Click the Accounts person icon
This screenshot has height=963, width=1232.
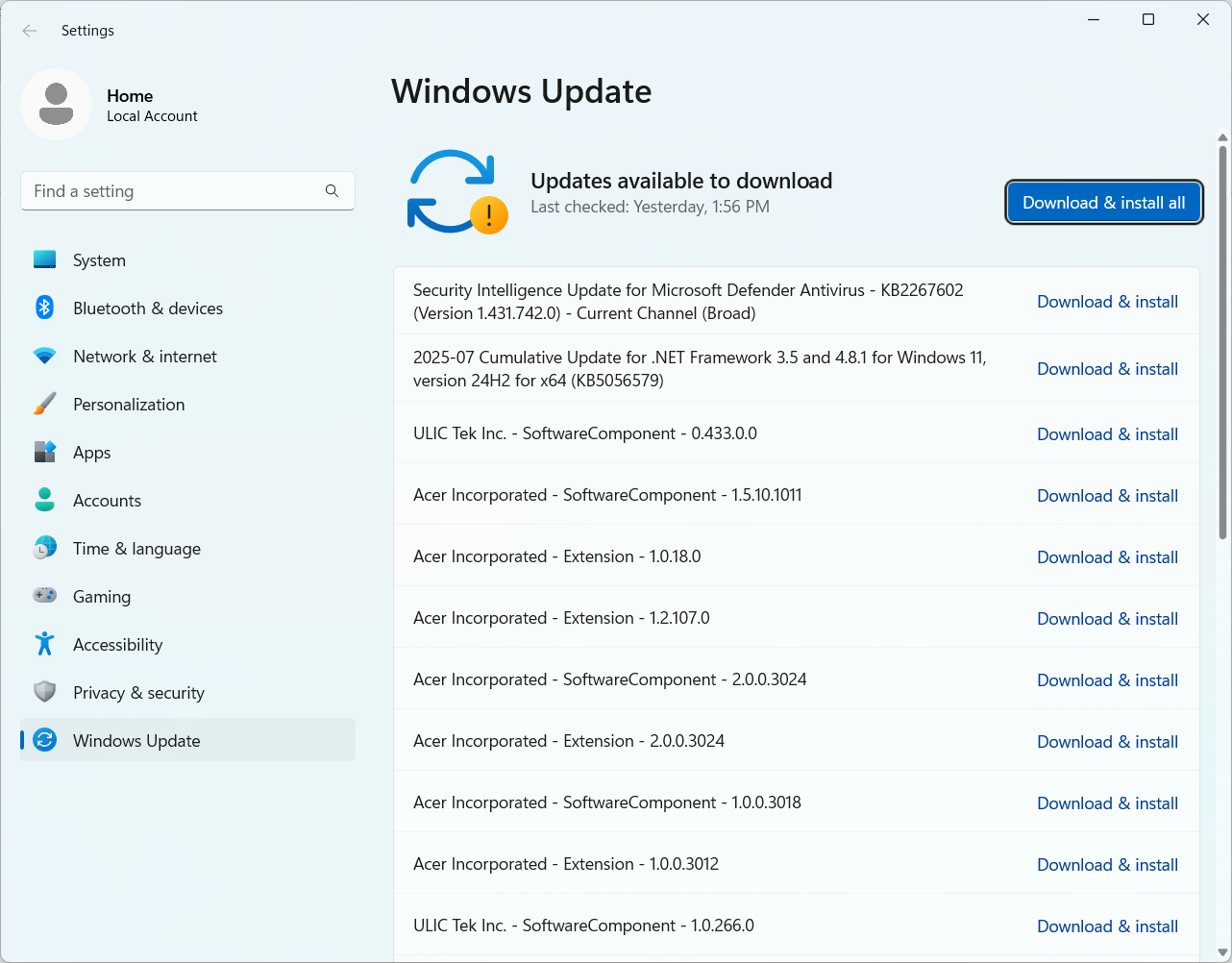point(44,500)
